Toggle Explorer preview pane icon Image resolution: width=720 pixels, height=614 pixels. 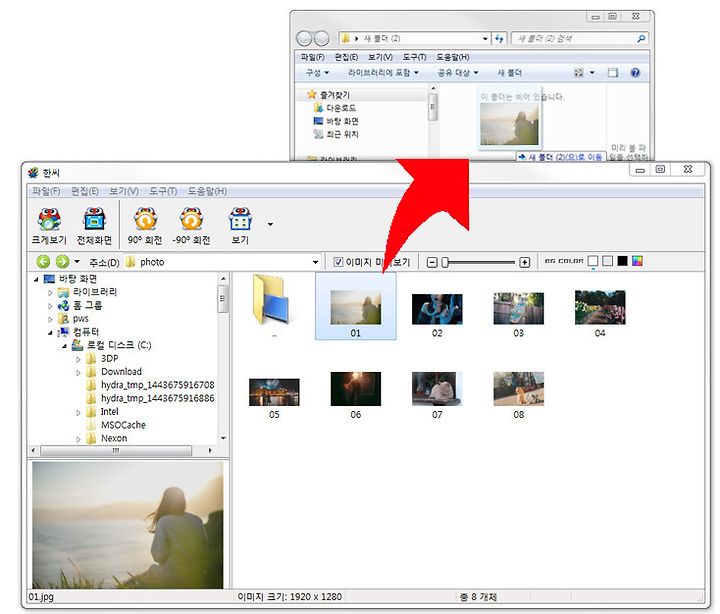[613, 73]
